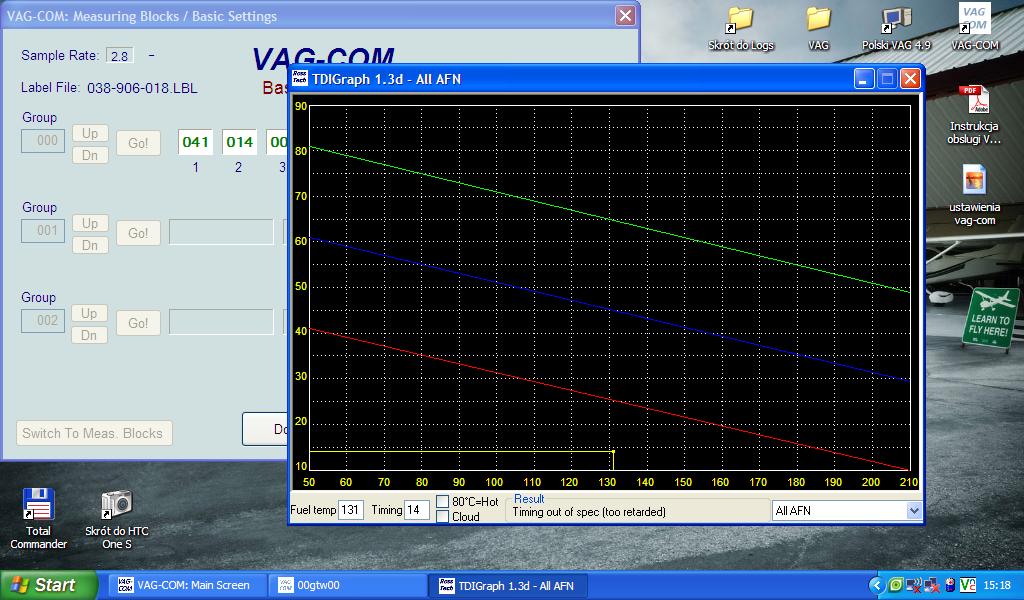Click the label file name 038-906-018.LBL
1024x600 pixels.
pyautogui.click(x=142, y=88)
